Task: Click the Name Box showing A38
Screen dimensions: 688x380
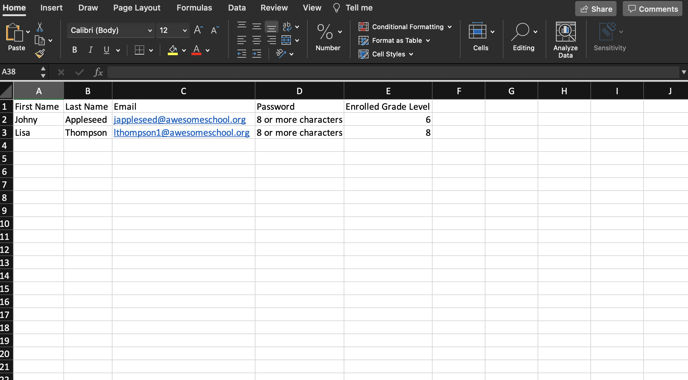Action: click(x=20, y=72)
